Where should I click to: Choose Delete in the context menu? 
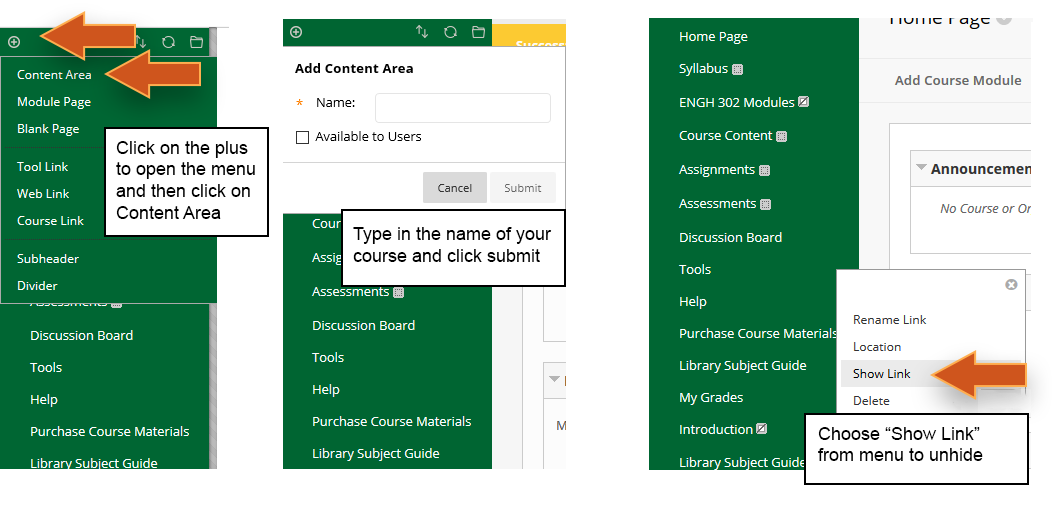[x=871, y=401]
